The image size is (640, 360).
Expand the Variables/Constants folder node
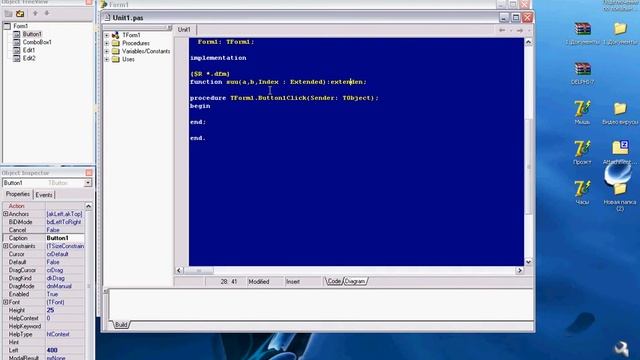pos(107,51)
